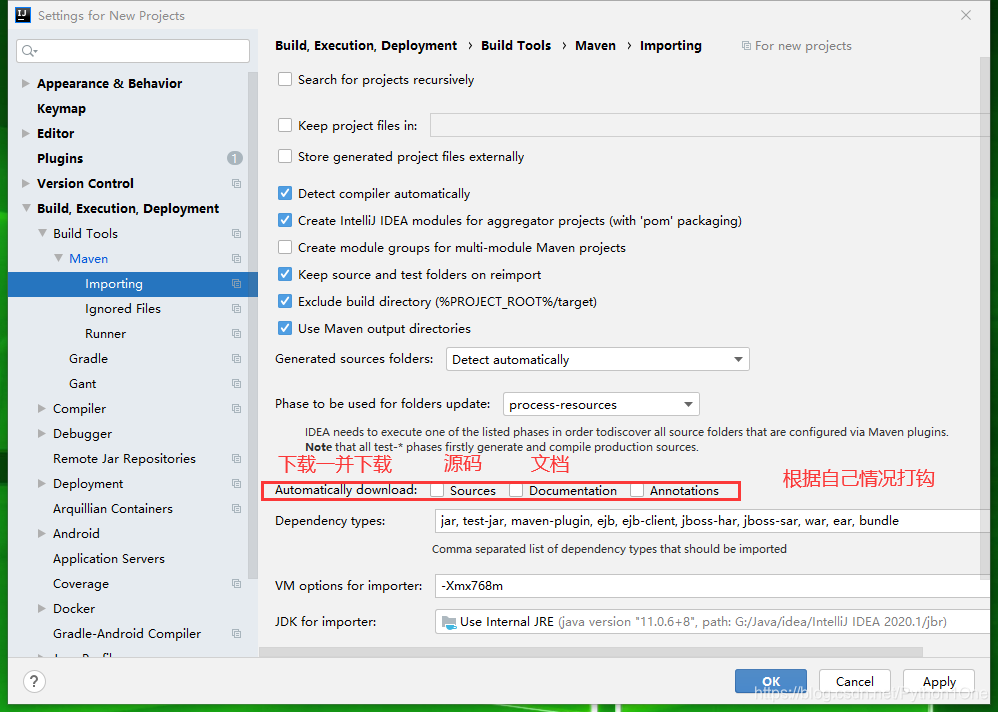998x712 pixels.
Task: Click project-level icon next to Build Tools
Action: [x=237, y=234]
